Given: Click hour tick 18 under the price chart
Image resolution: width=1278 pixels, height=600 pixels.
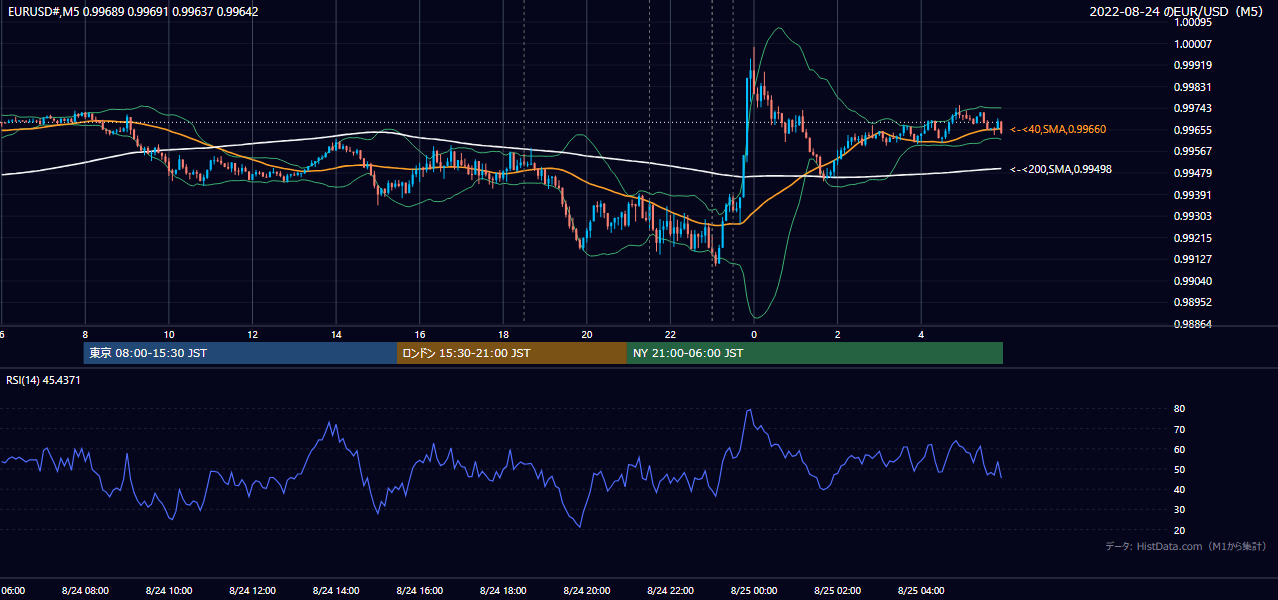Looking at the screenshot, I should point(503,334).
